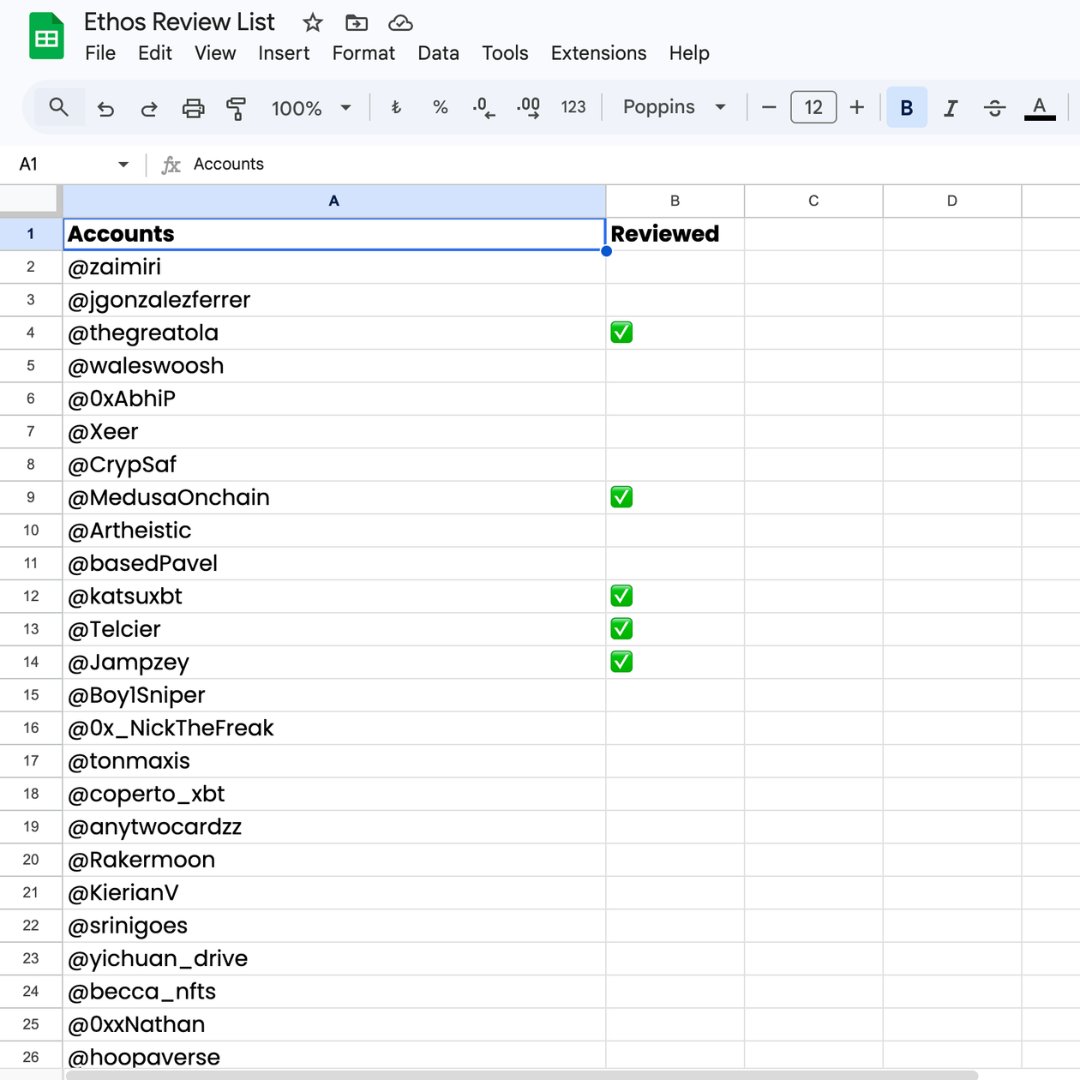Select column D header
Image resolution: width=1080 pixels, height=1080 pixels.
point(952,200)
